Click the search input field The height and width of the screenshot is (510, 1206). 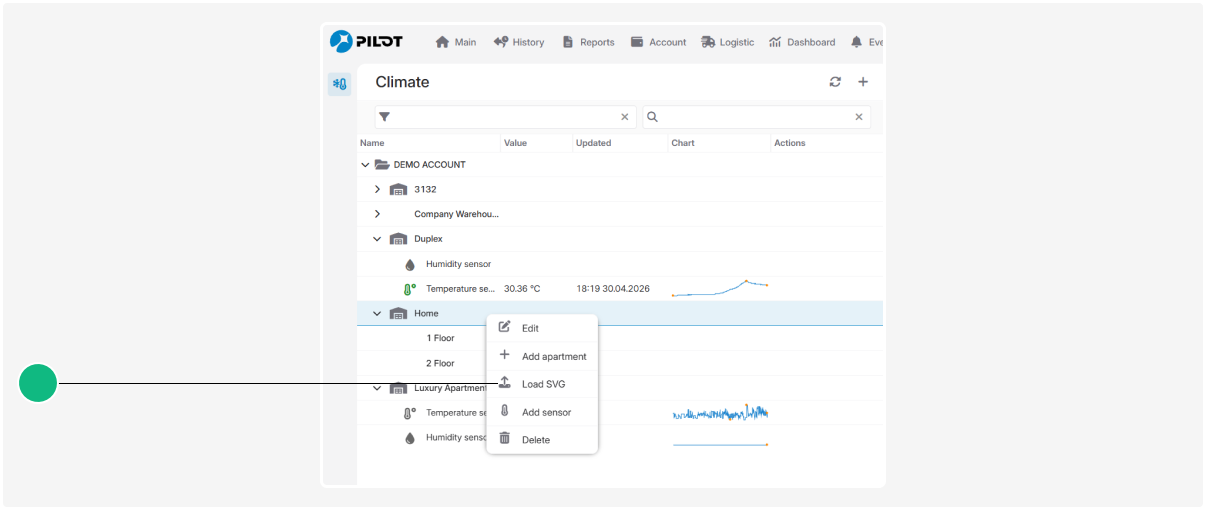[756, 117]
